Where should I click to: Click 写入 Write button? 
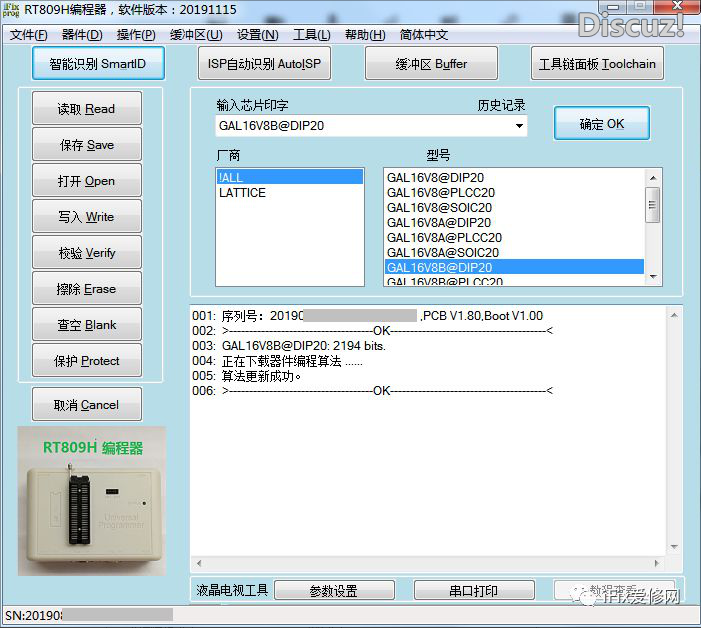[87, 216]
